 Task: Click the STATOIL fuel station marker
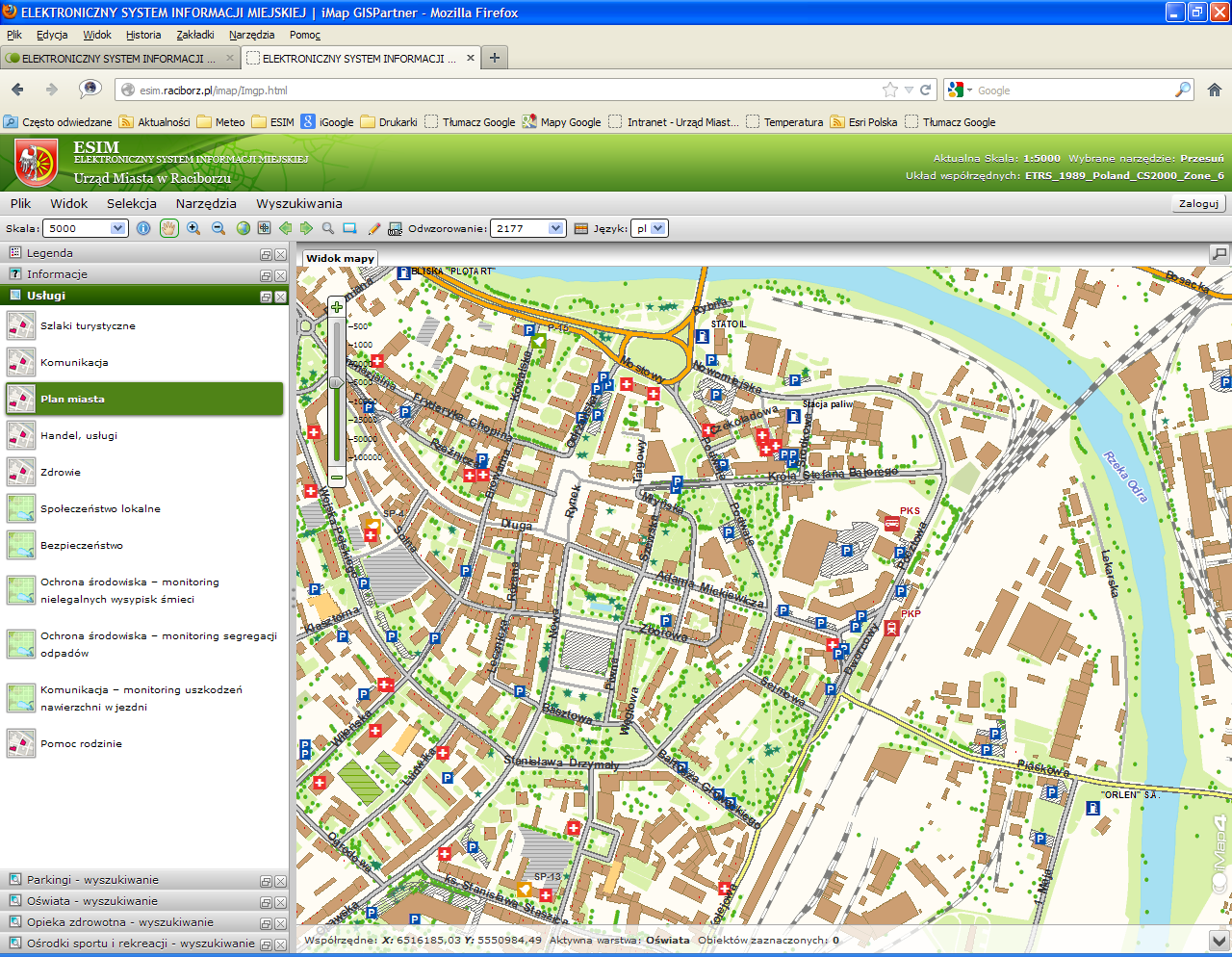pos(703,337)
